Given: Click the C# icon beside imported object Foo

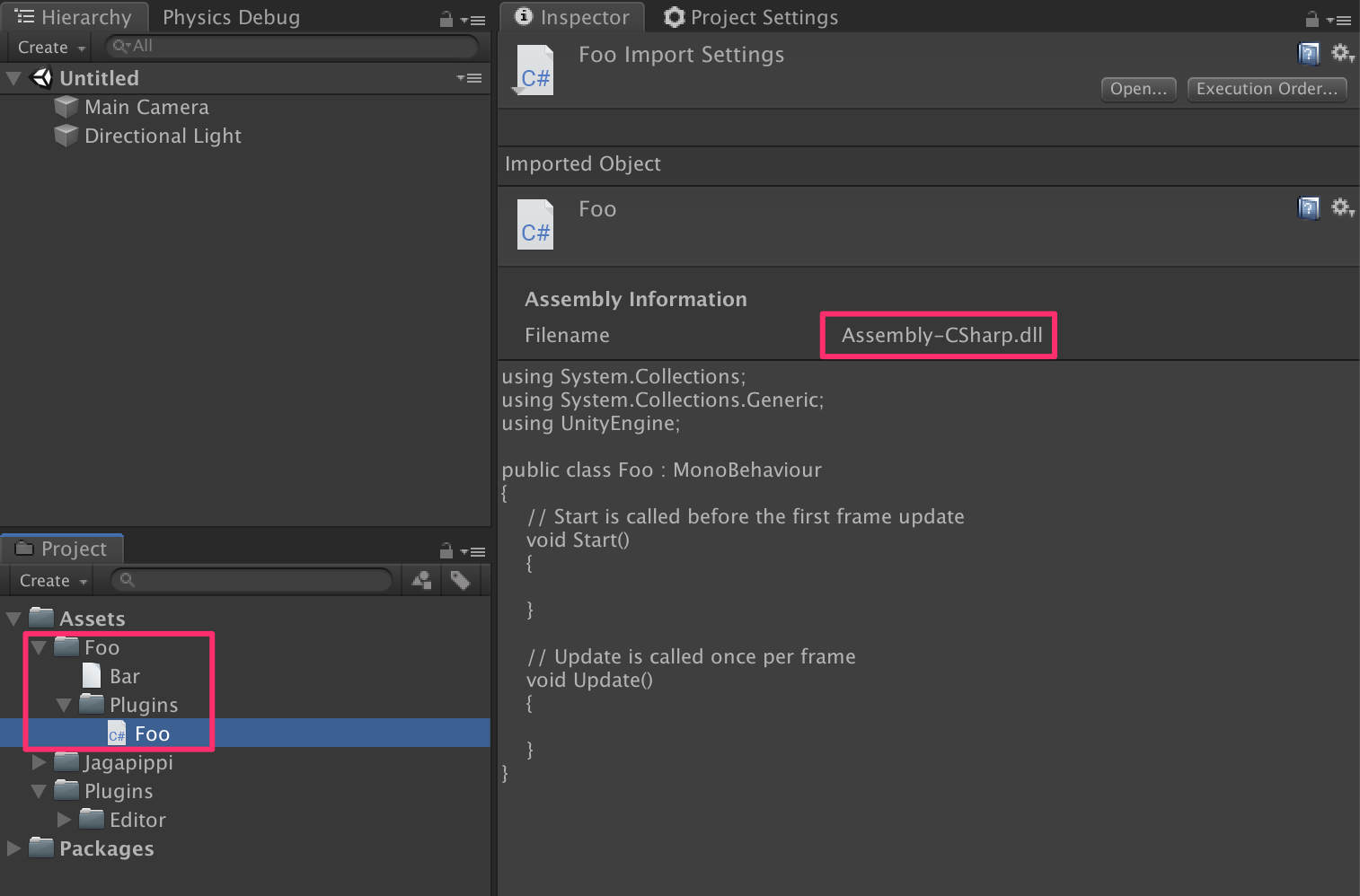Looking at the screenshot, I should pyautogui.click(x=534, y=224).
